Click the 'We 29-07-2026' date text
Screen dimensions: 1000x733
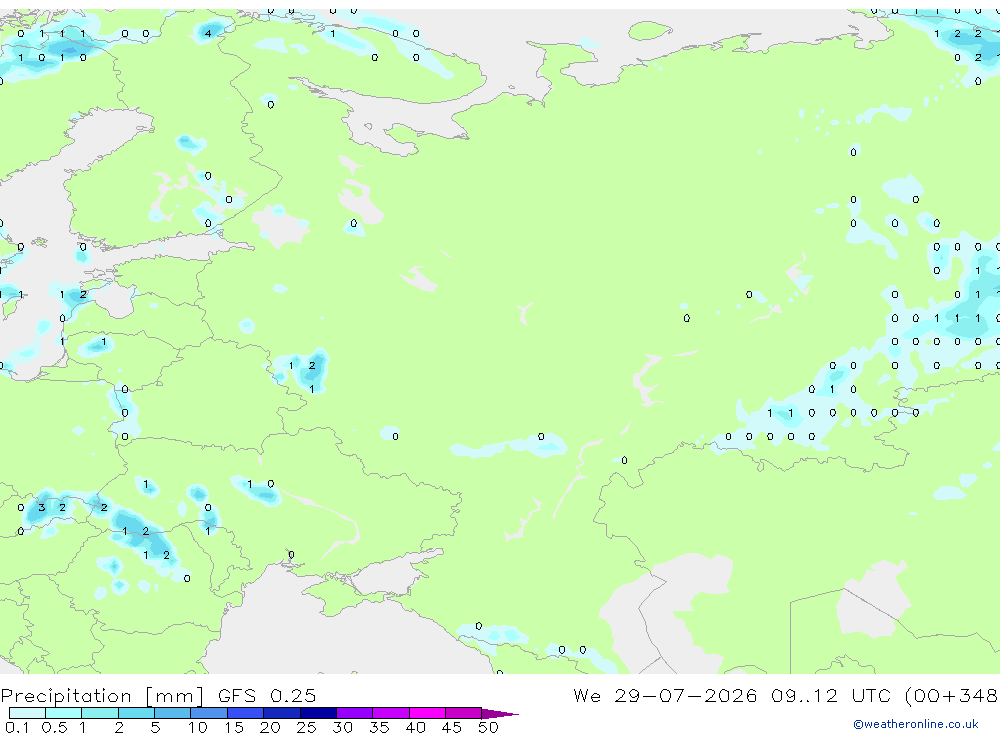coord(665,695)
